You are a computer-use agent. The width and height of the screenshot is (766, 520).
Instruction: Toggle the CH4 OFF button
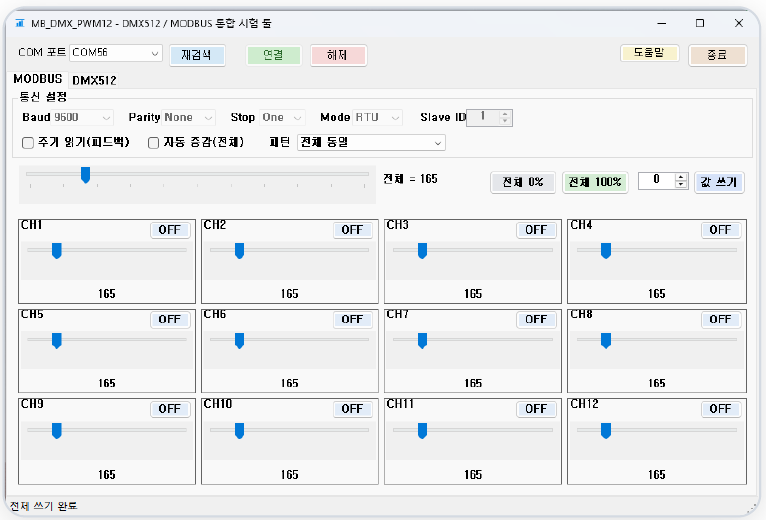tap(721, 230)
